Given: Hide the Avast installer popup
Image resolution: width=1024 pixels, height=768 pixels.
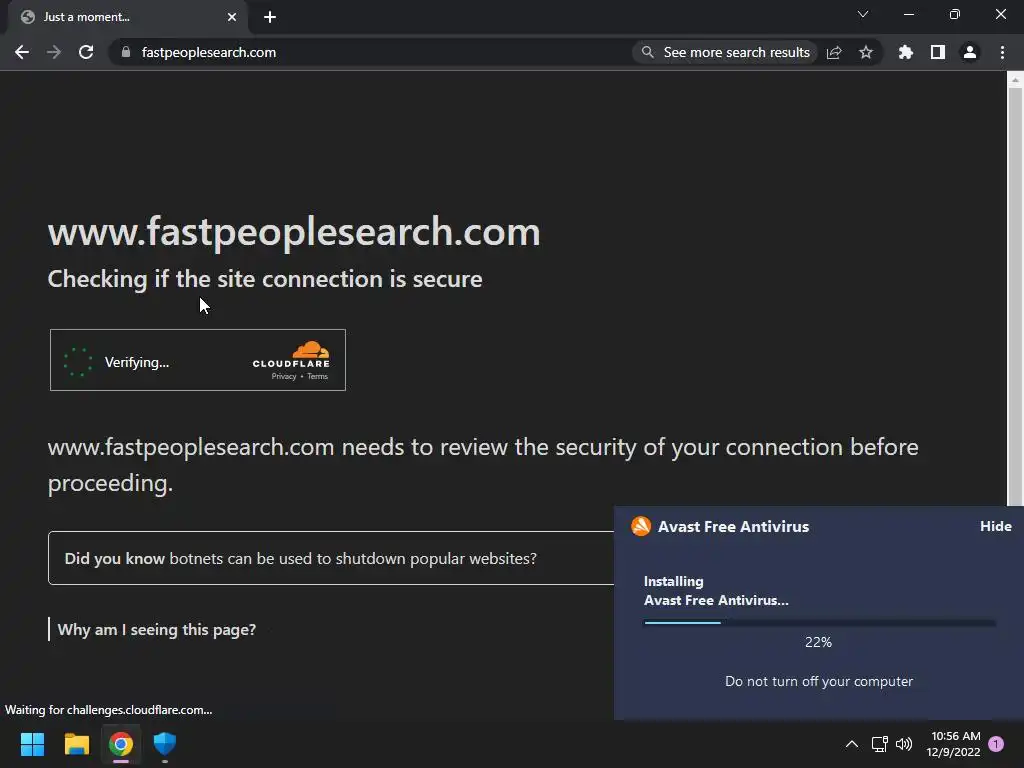Looking at the screenshot, I should click(995, 526).
